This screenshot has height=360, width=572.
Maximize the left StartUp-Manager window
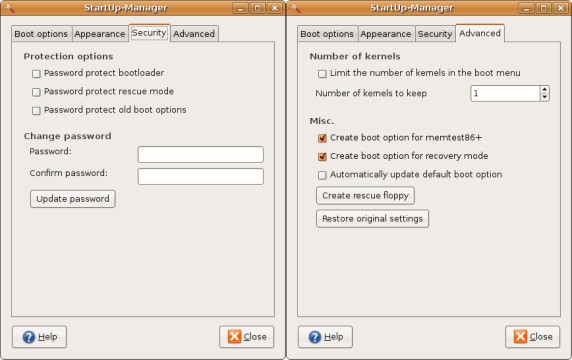click(257, 8)
